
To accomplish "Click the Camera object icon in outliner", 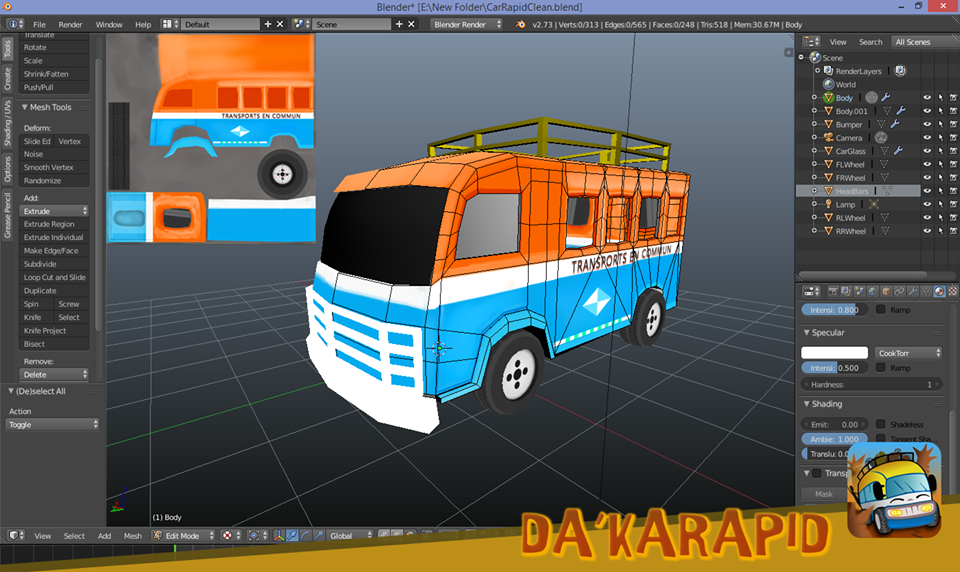I will (828, 137).
